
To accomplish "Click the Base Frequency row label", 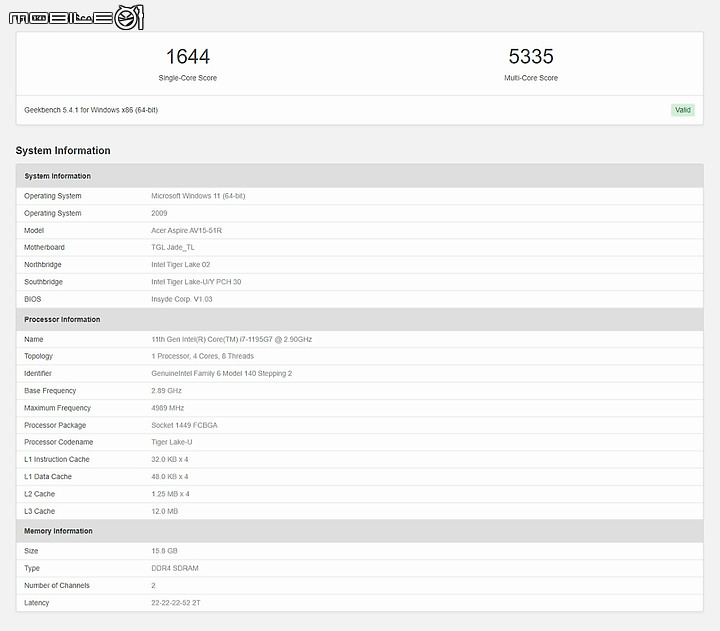I will (x=50, y=391).
